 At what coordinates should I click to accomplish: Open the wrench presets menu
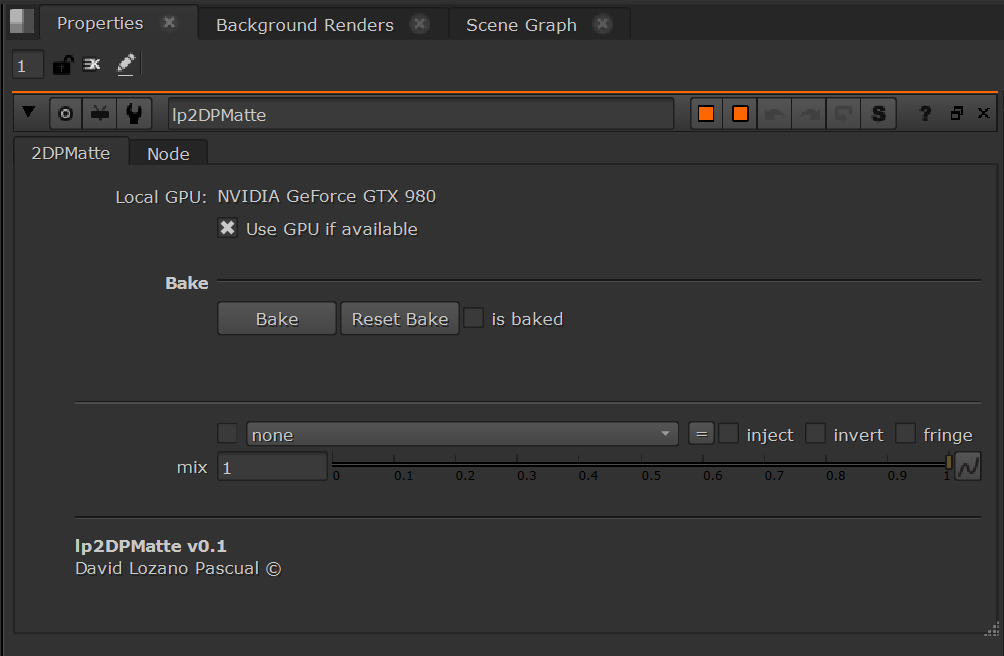click(134, 114)
